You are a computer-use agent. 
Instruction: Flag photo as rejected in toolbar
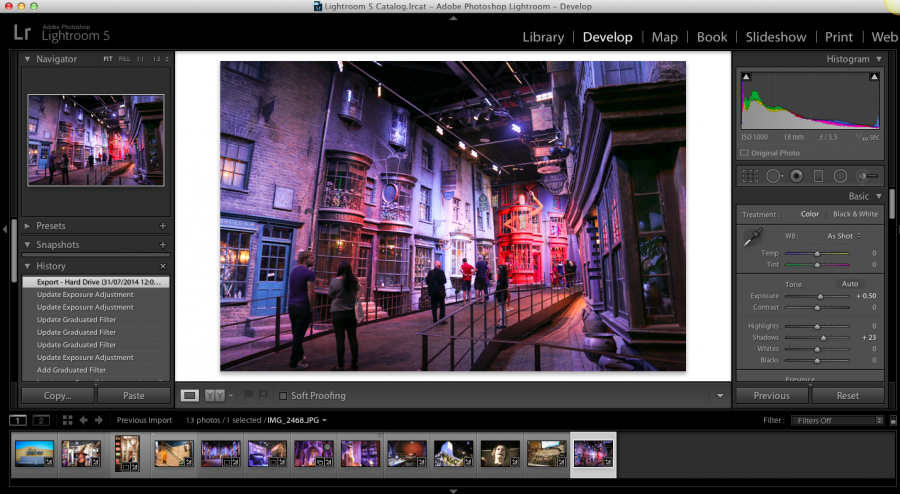(x=263, y=395)
